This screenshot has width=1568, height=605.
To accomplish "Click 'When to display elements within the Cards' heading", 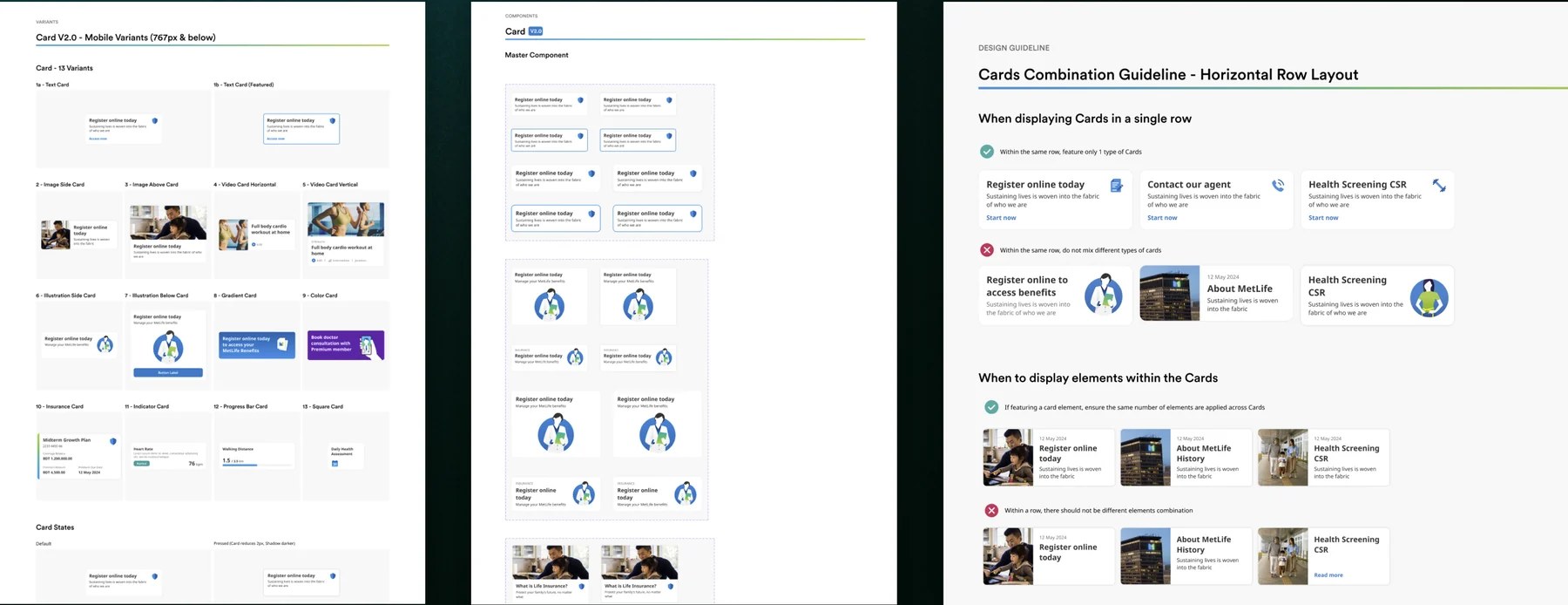I will [1098, 377].
